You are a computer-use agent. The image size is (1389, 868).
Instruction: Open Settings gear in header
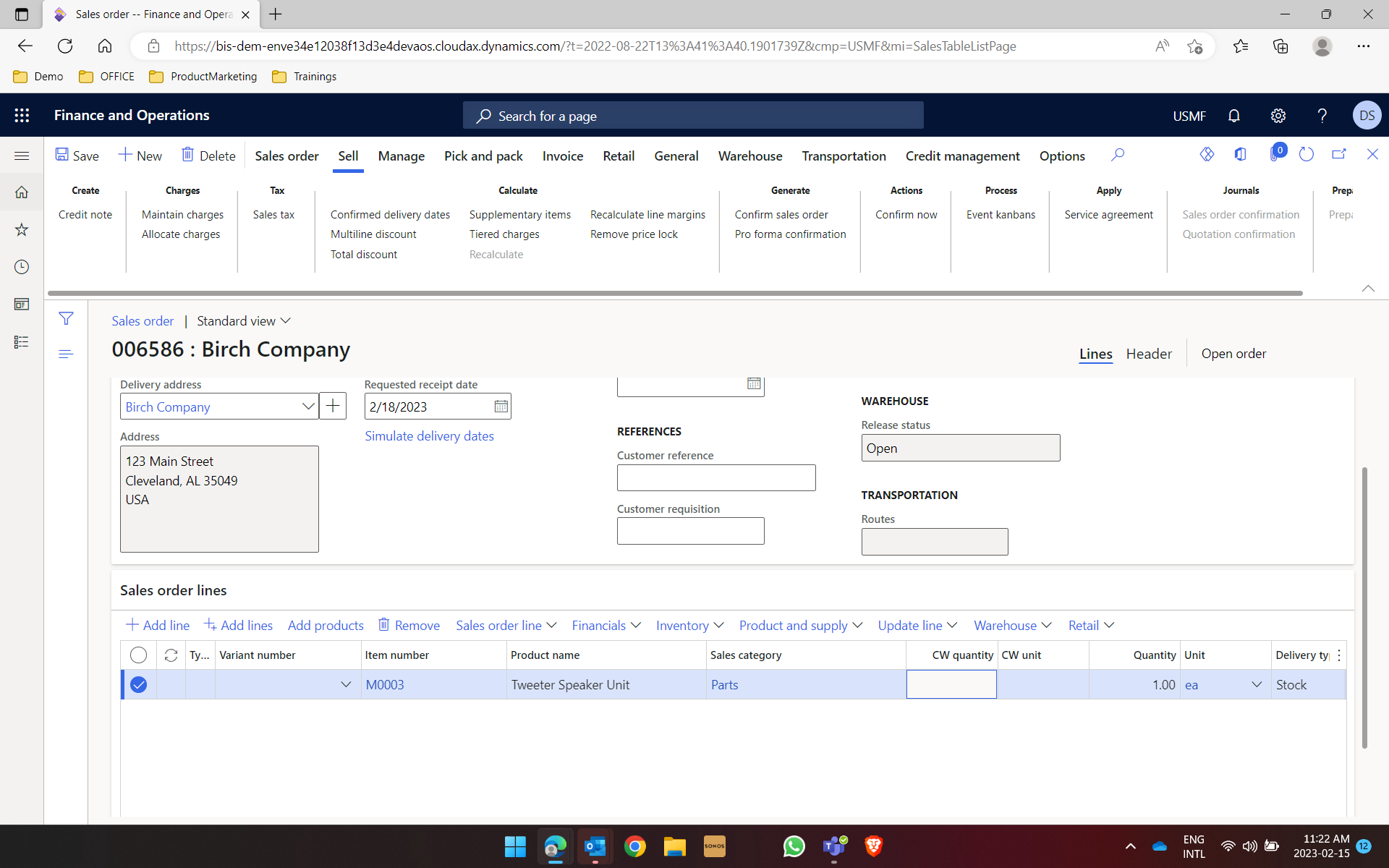coord(1278,116)
